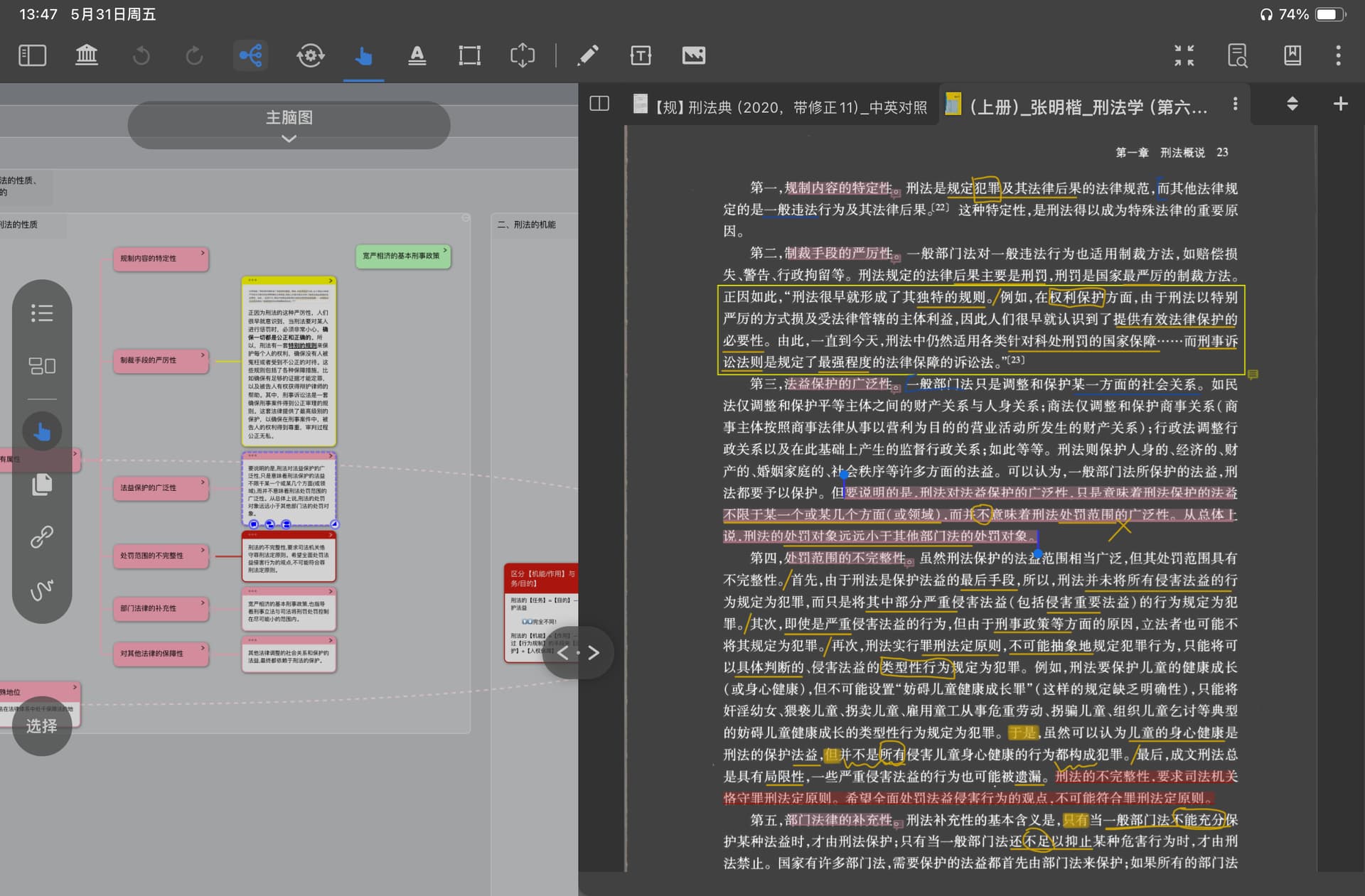Open the bookmark icon

click(1292, 55)
